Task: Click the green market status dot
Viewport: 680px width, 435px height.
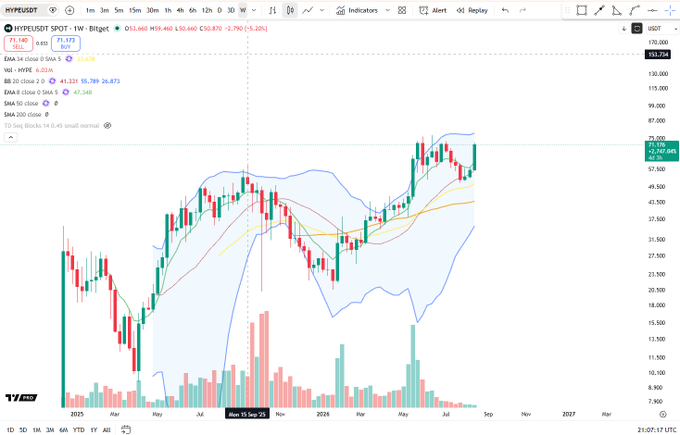Action: pos(117,29)
